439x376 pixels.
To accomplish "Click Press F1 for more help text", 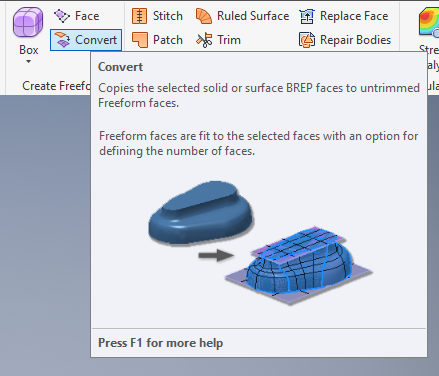I will click(x=160, y=343).
